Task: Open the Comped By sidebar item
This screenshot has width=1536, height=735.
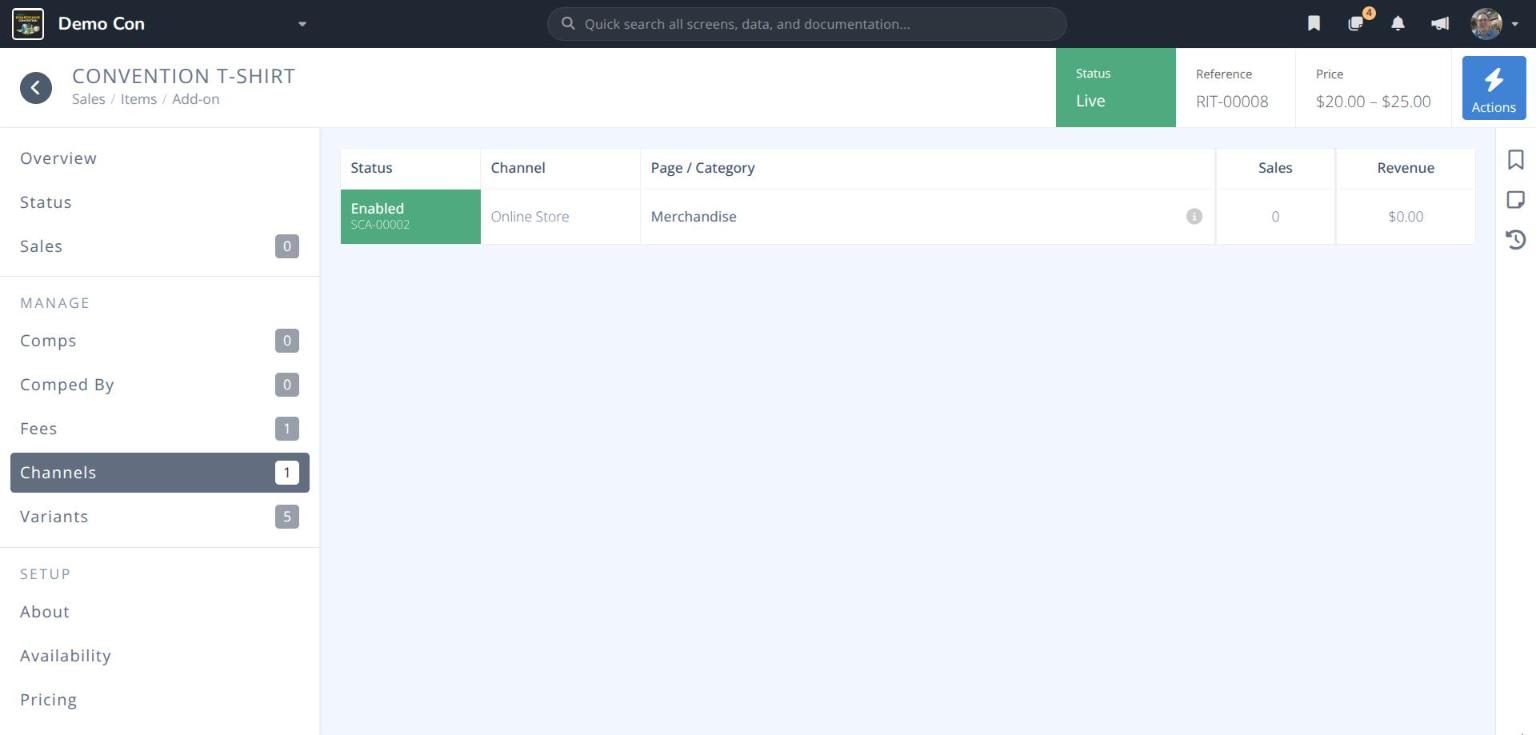Action: point(160,384)
